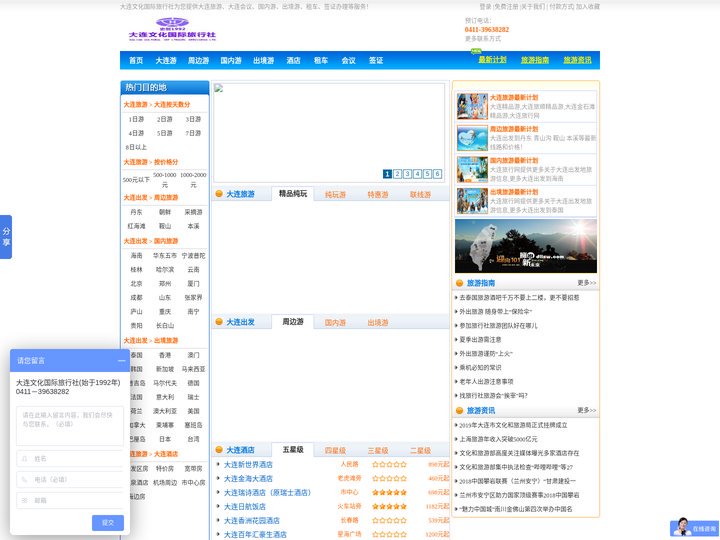Expand 更多>> next to 旅游指南
The height and width of the screenshot is (540, 720).
pyautogui.click(x=586, y=283)
